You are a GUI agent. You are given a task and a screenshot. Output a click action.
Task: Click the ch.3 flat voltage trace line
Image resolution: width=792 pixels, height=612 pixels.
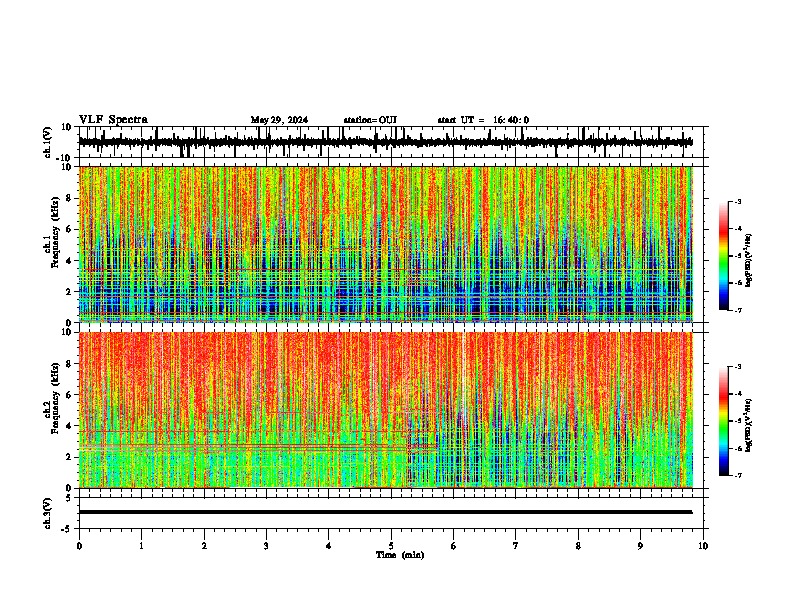point(385,512)
